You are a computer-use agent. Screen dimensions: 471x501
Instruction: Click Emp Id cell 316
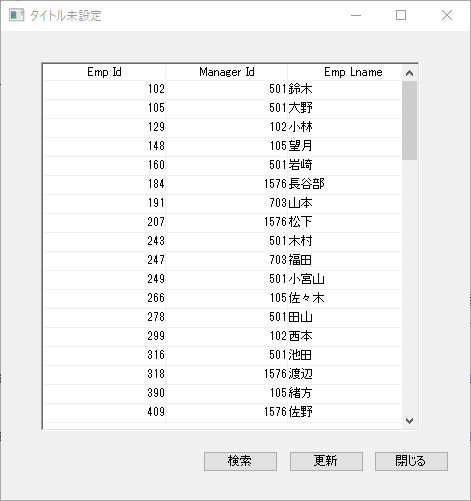104,355
